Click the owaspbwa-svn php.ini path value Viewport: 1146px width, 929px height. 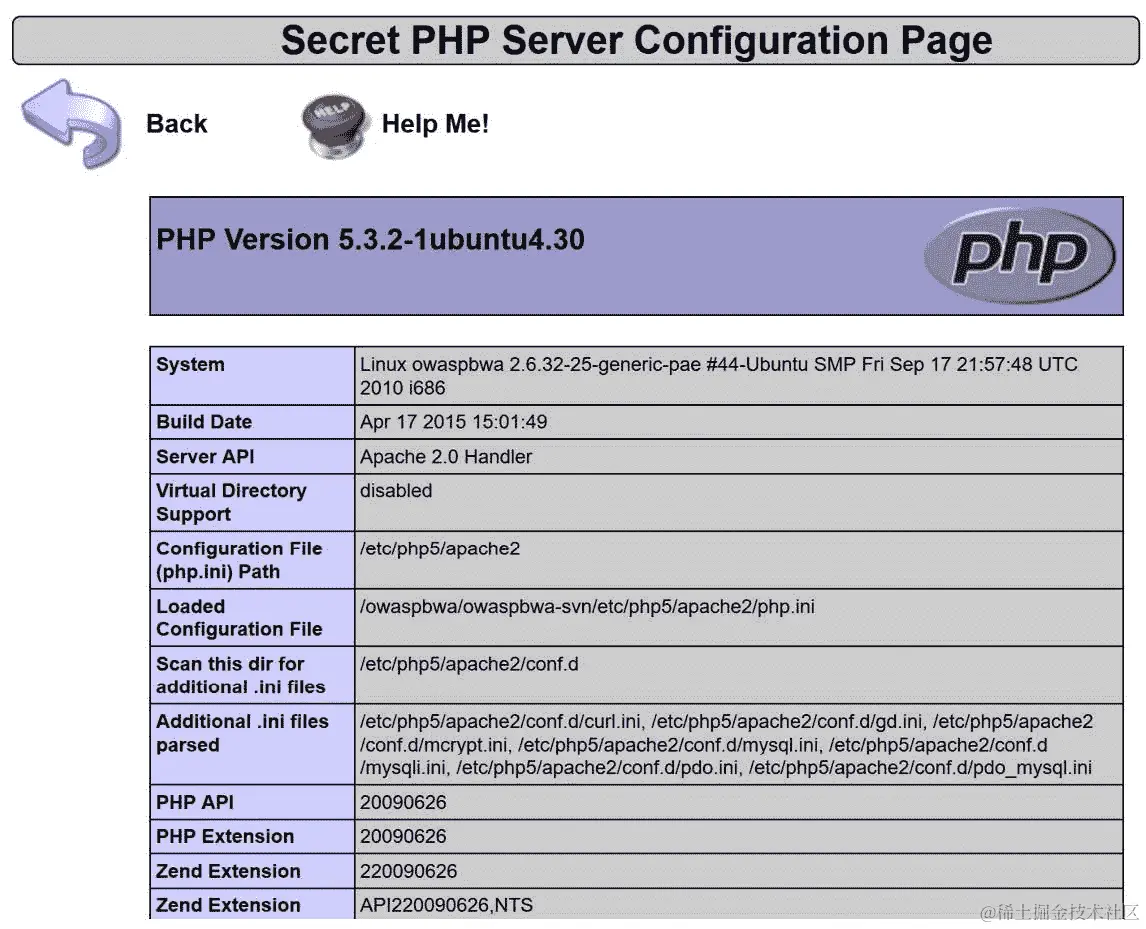587,607
